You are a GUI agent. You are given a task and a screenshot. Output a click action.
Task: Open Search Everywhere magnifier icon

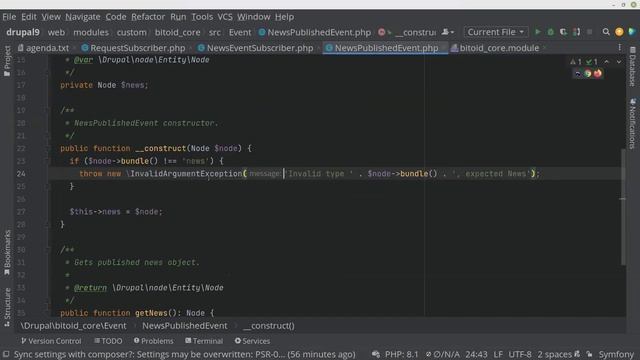[606, 32]
